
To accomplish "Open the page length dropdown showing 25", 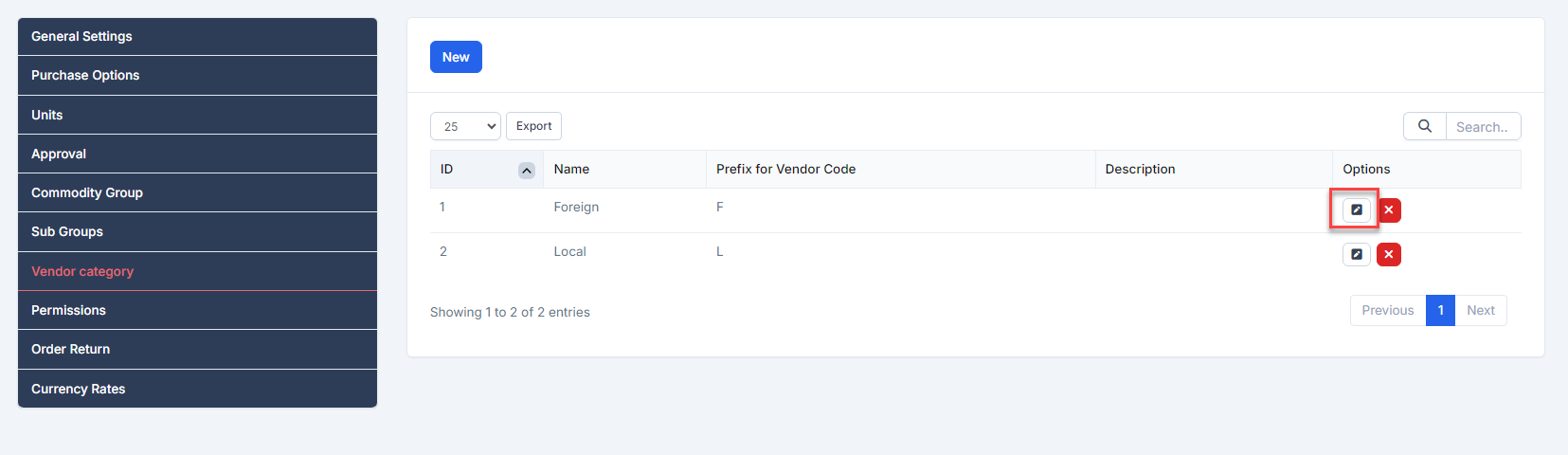I will click(465, 126).
